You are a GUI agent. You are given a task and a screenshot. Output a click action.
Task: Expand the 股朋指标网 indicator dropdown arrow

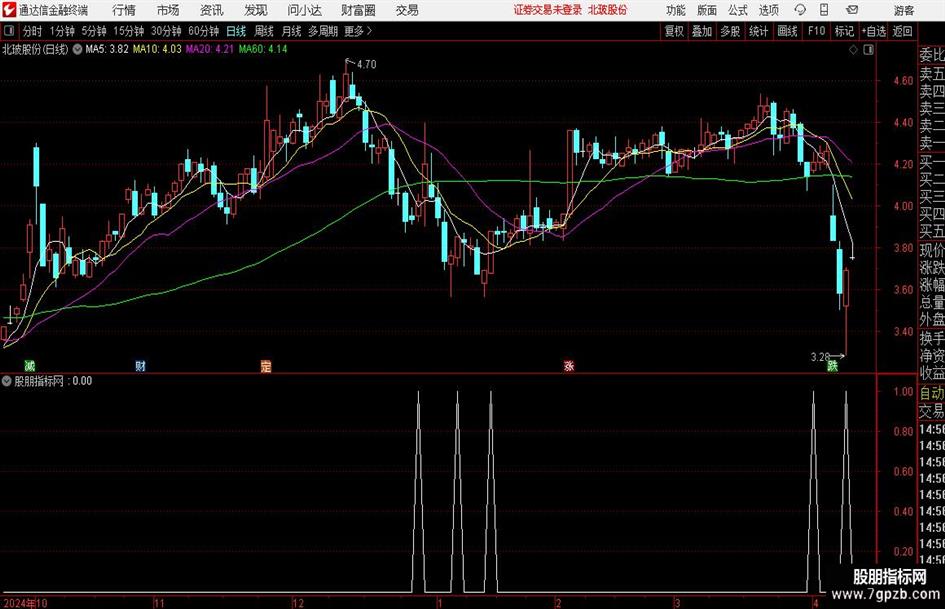[x=7, y=381]
